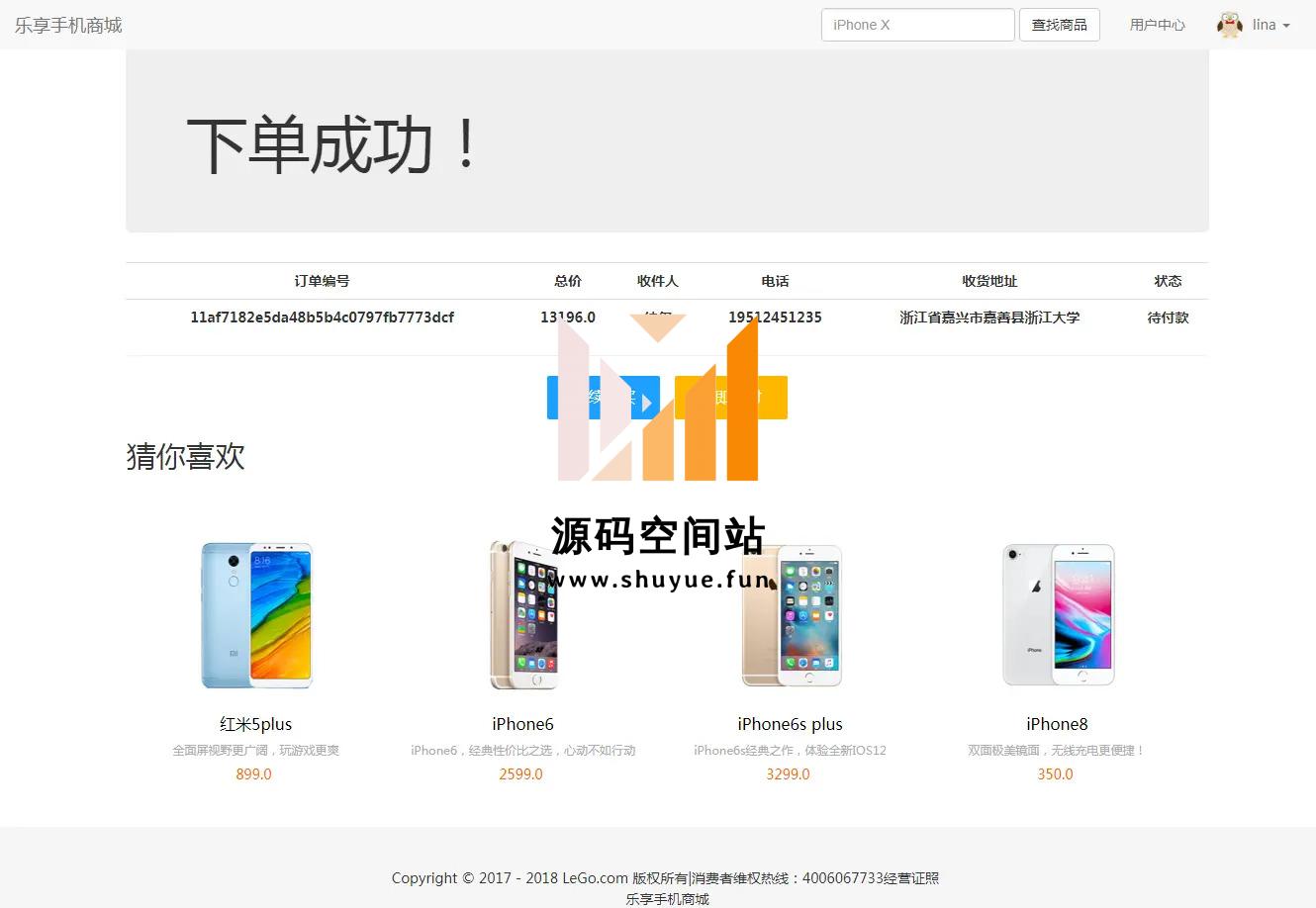This screenshot has width=1316, height=908.
Task: Open the 红米5plus phone image
Action: click(x=256, y=614)
